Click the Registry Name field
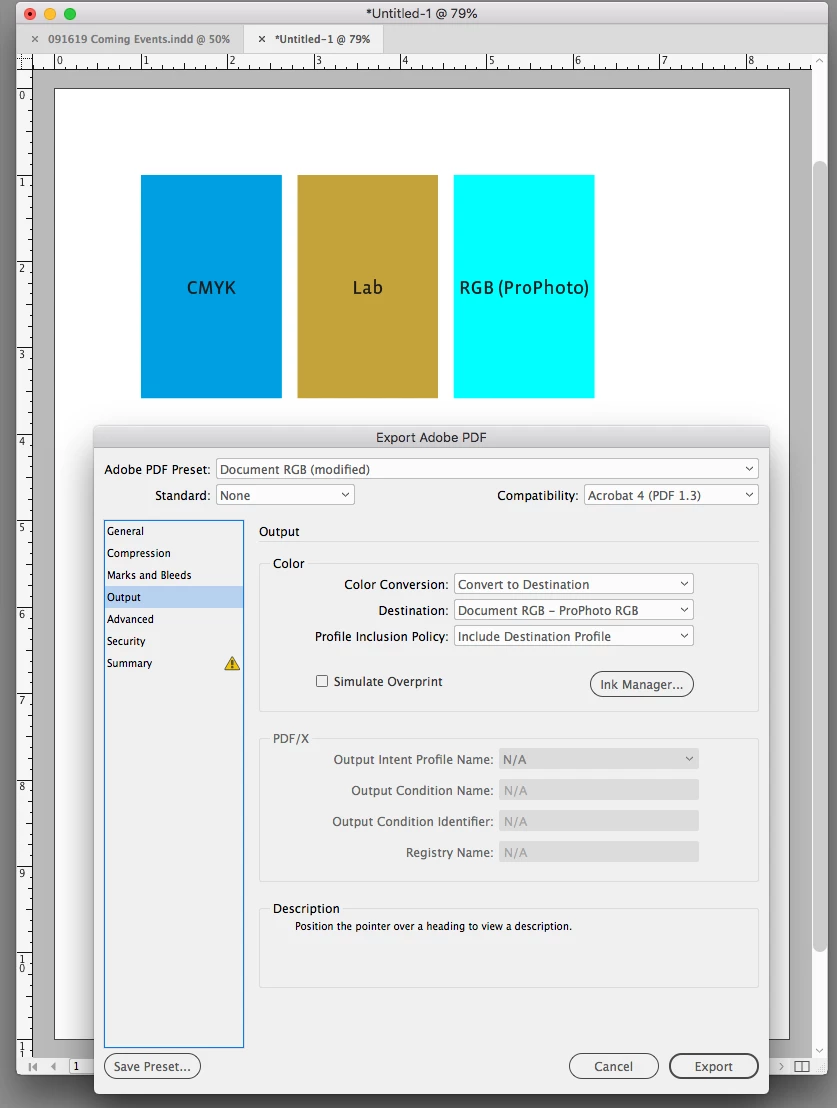837x1108 pixels. (x=599, y=853)
